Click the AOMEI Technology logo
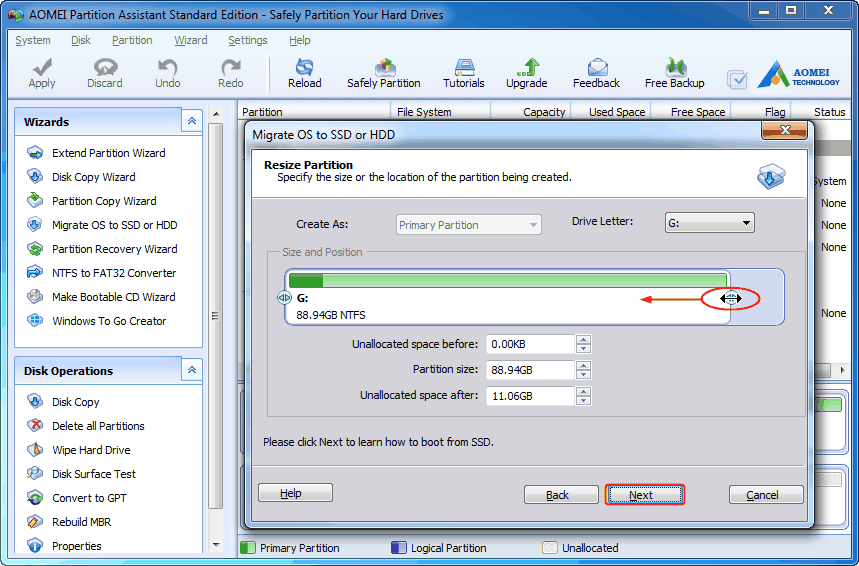This screenshot has height=566, width=859. click(799, 75)
